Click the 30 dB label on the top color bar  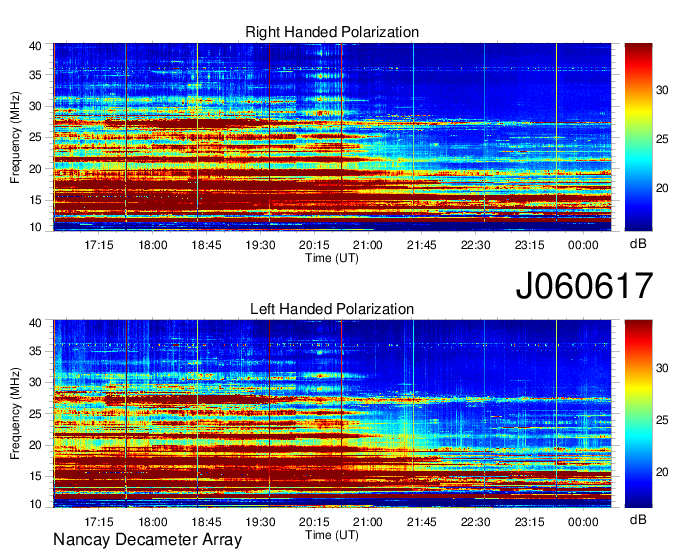pyautogui.click(x=662, y=90)
